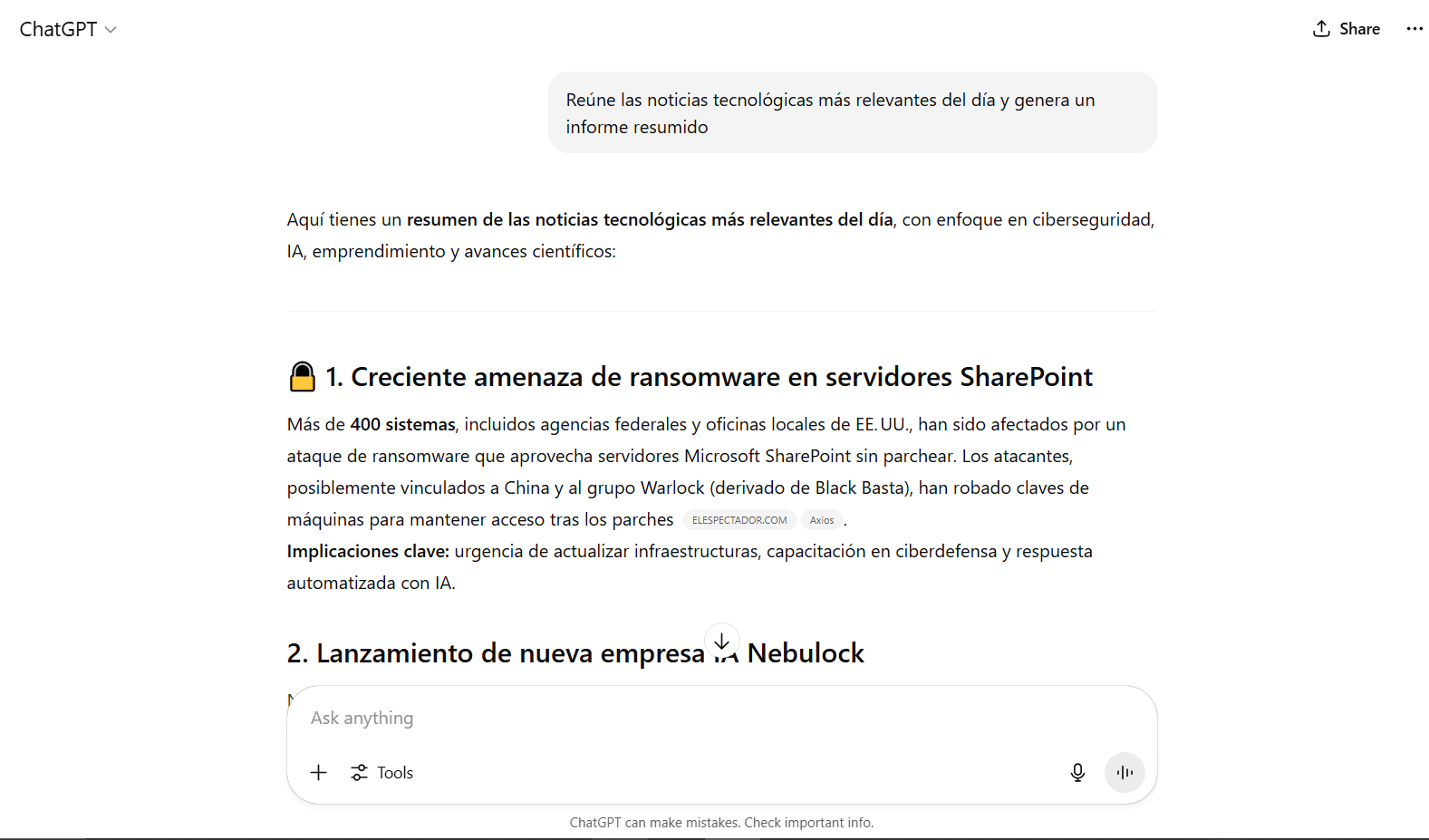1429x840 pixels.
Task: Click the Share button
Action: (x=1346, y=29)
